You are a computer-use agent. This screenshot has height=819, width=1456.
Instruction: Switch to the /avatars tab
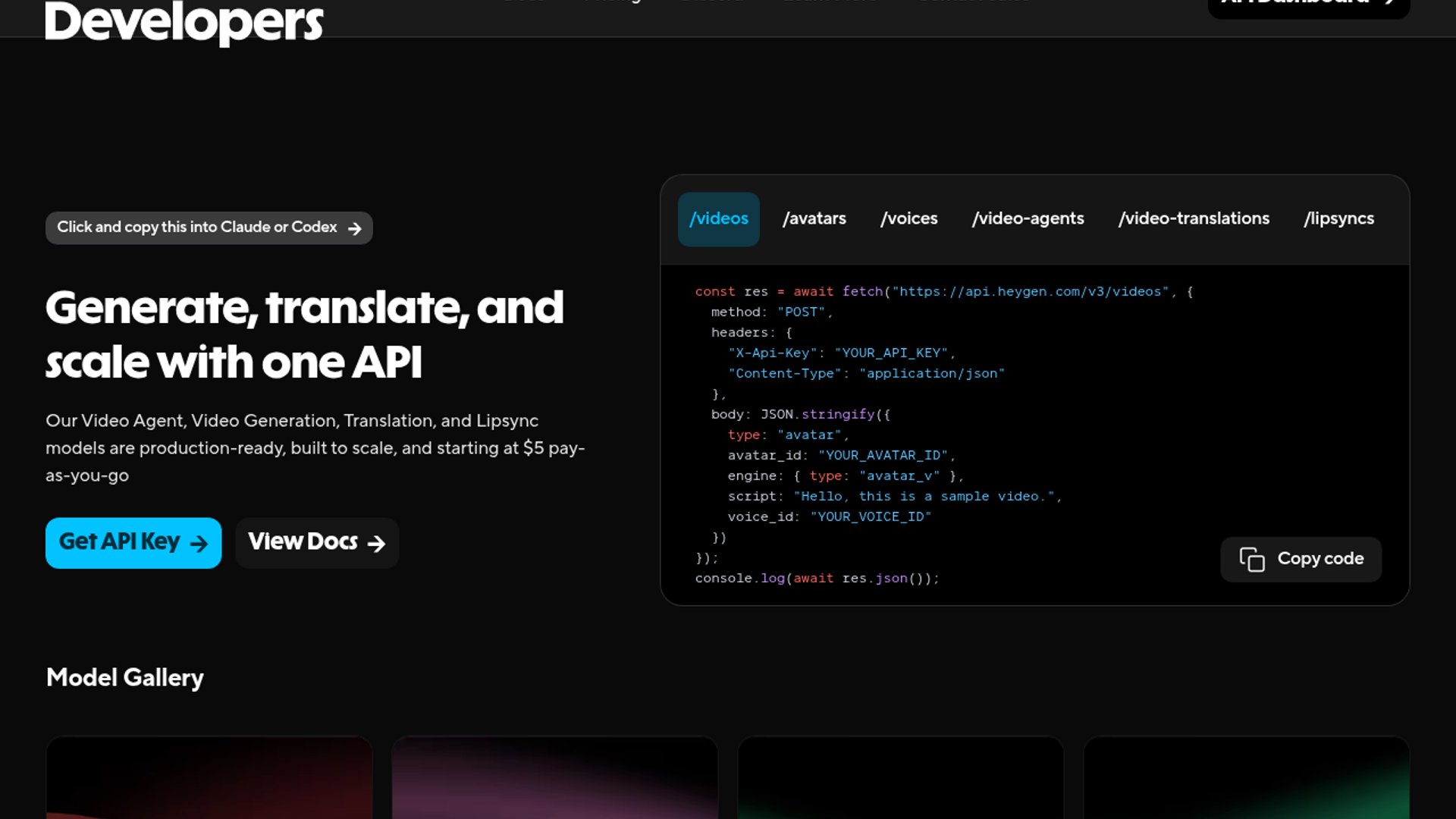pos(814,219)
